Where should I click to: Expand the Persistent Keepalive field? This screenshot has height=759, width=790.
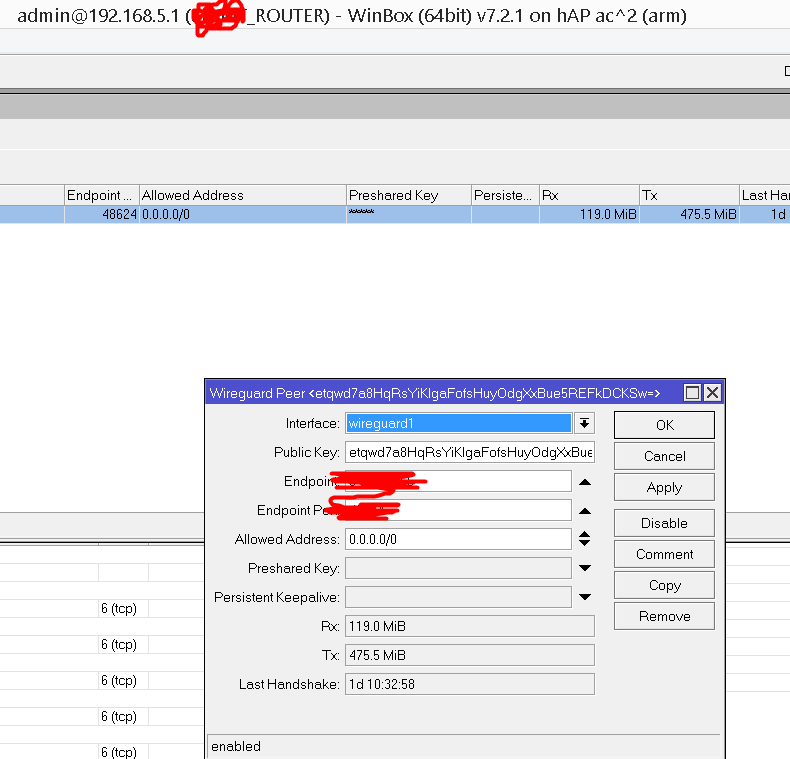click(x=584, y=597)
